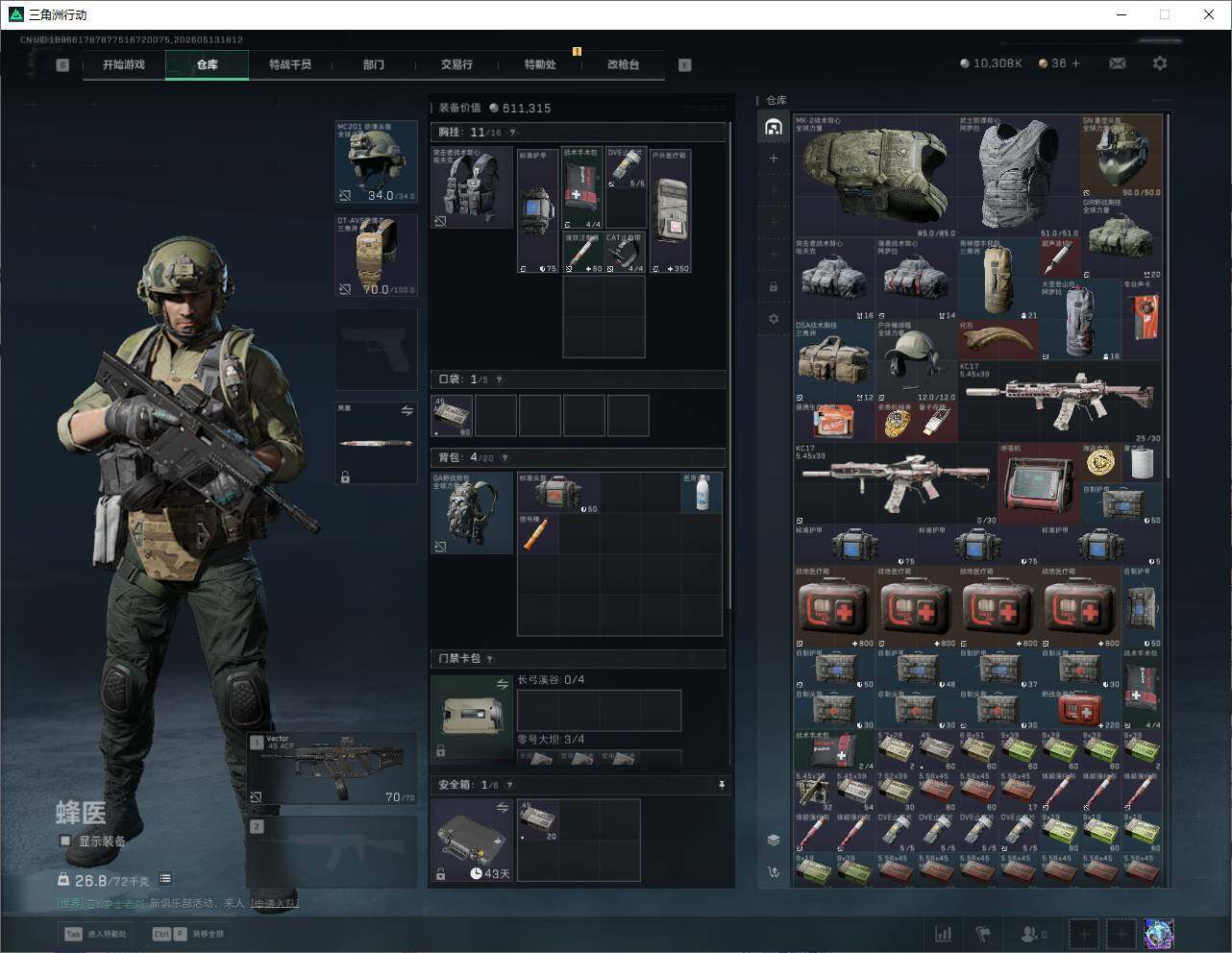Open the team members icon in bottom bar
Viewport: 1232px width, 953px height.
pos(1033,934)
